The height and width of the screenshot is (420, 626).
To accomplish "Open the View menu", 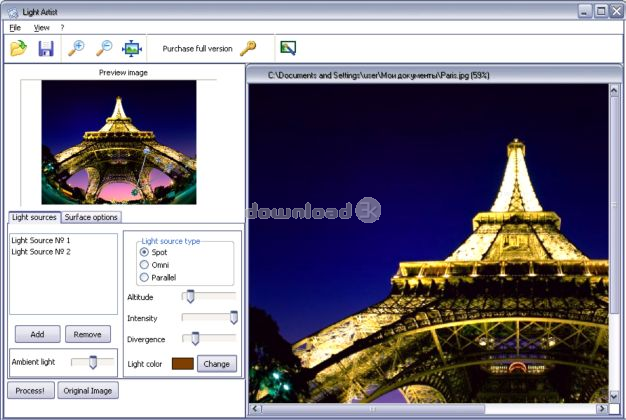I will (x=42, y=28).
